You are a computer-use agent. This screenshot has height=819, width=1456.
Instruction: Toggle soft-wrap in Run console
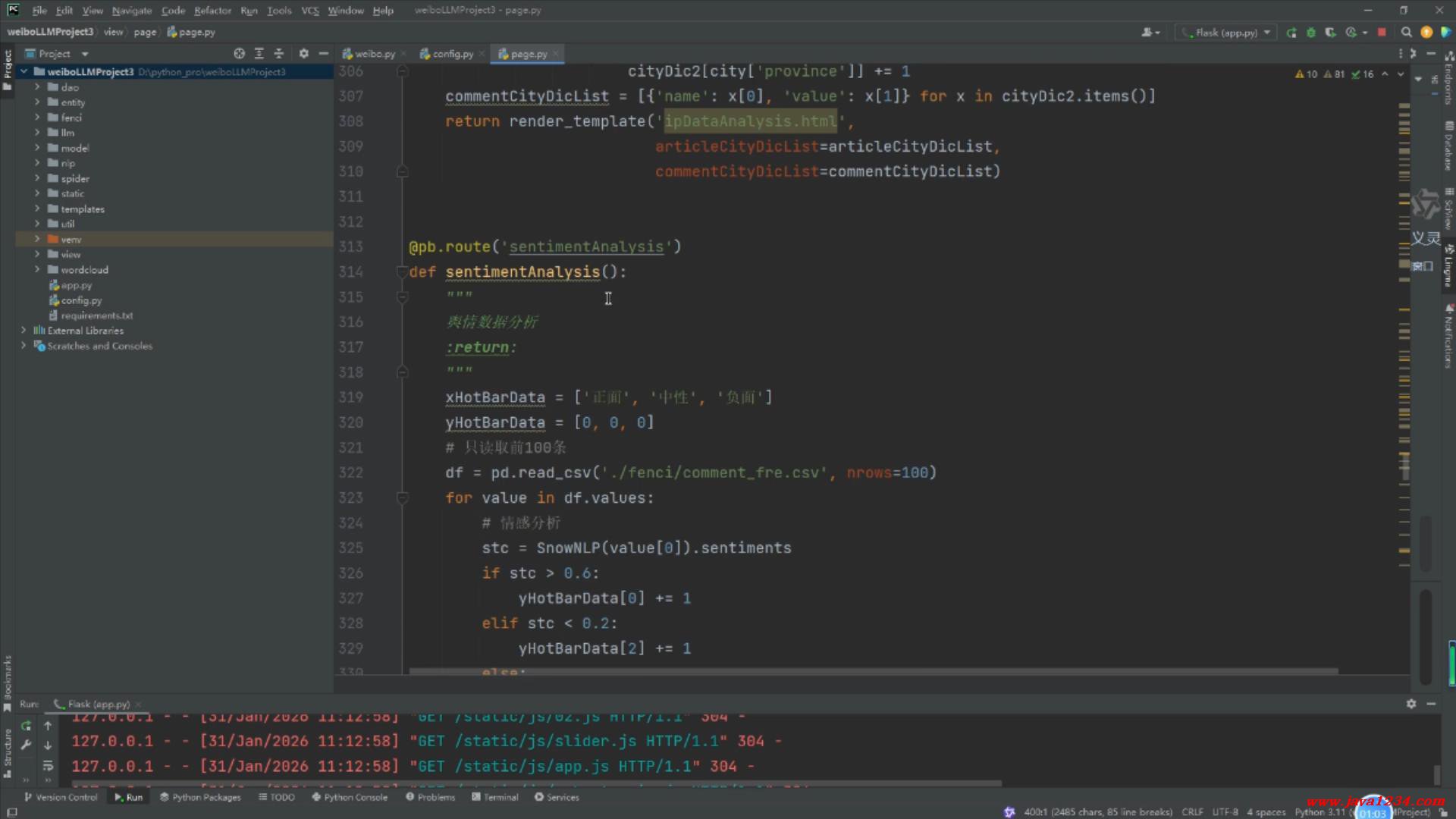tap(48, 765)
